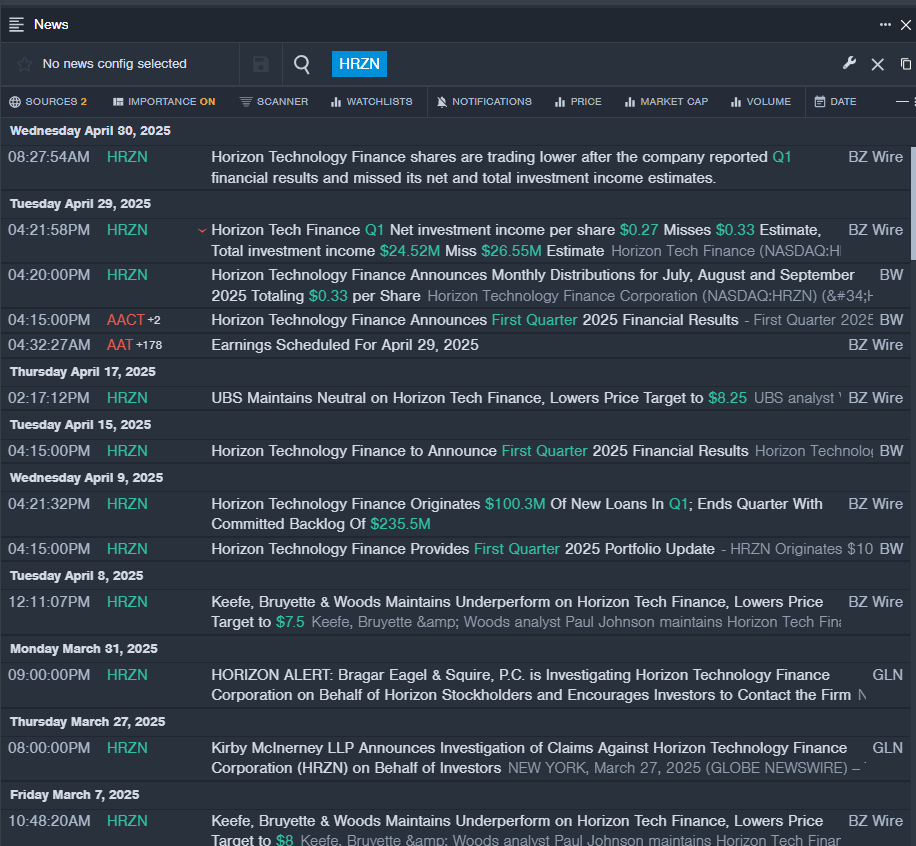
Task: Open 'Announces First Quarter 2025 Financial Results' headline
Action: pyautogui.click(x=475, y=320)
